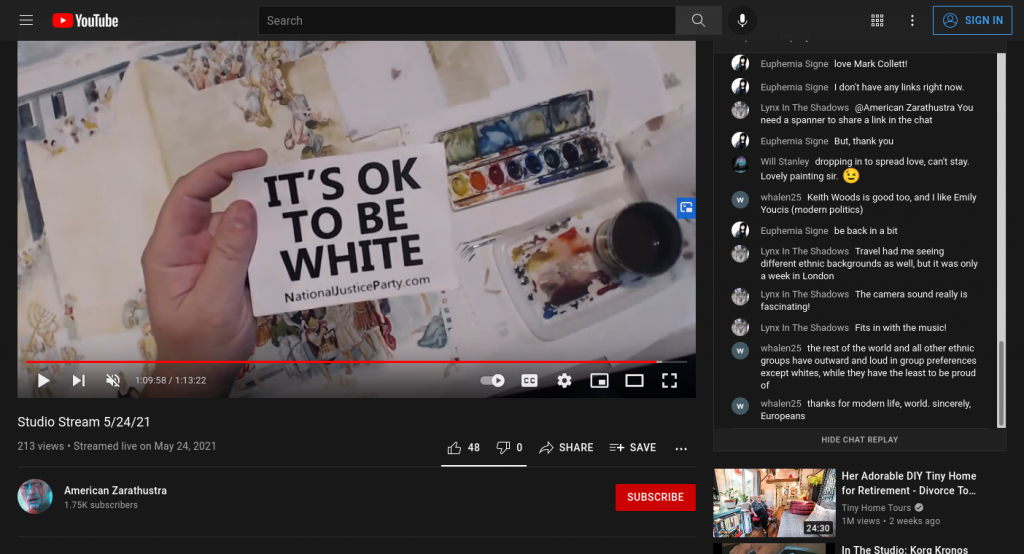
Task: Skip to next video
Action: point(78,380)
